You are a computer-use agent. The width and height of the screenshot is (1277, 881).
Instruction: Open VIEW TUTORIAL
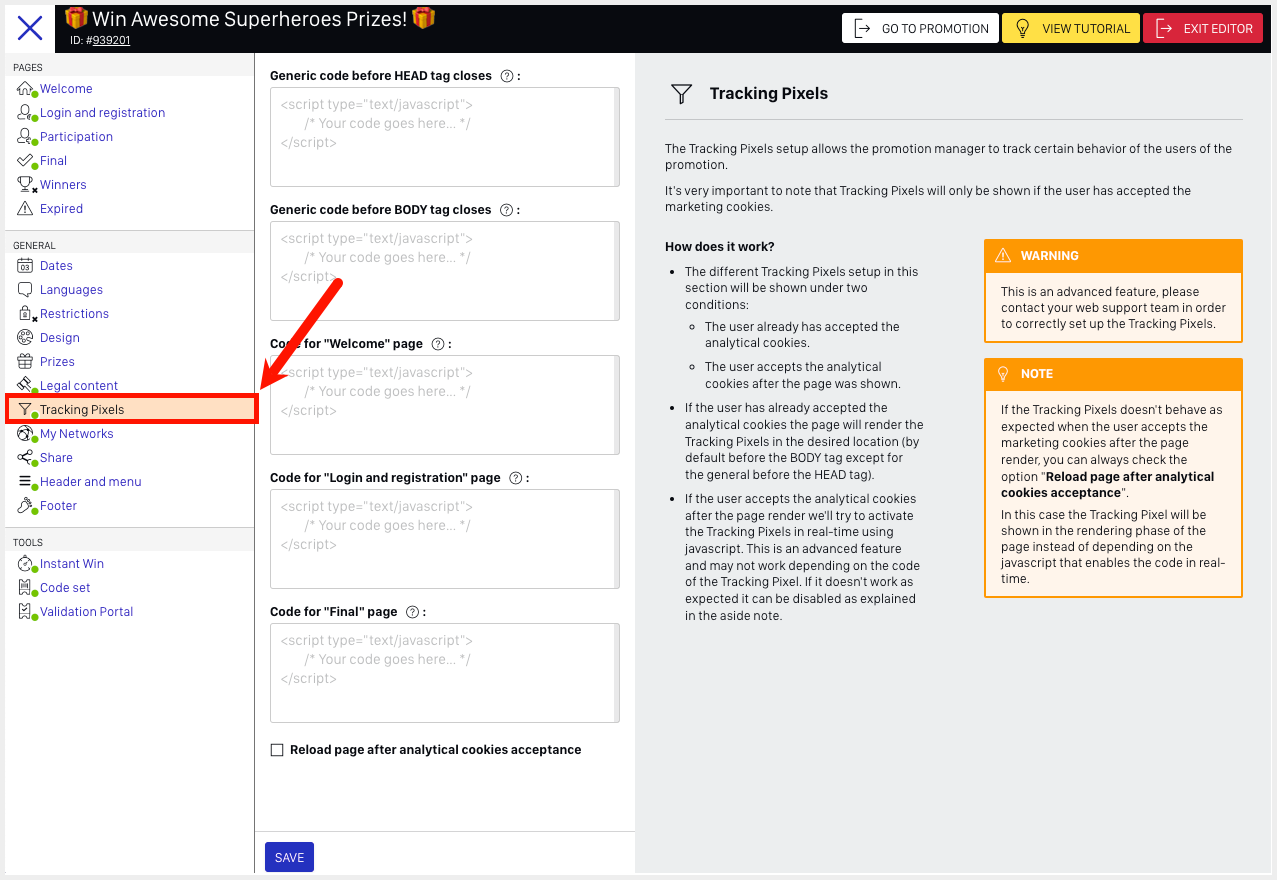(x=1070, y=28)
